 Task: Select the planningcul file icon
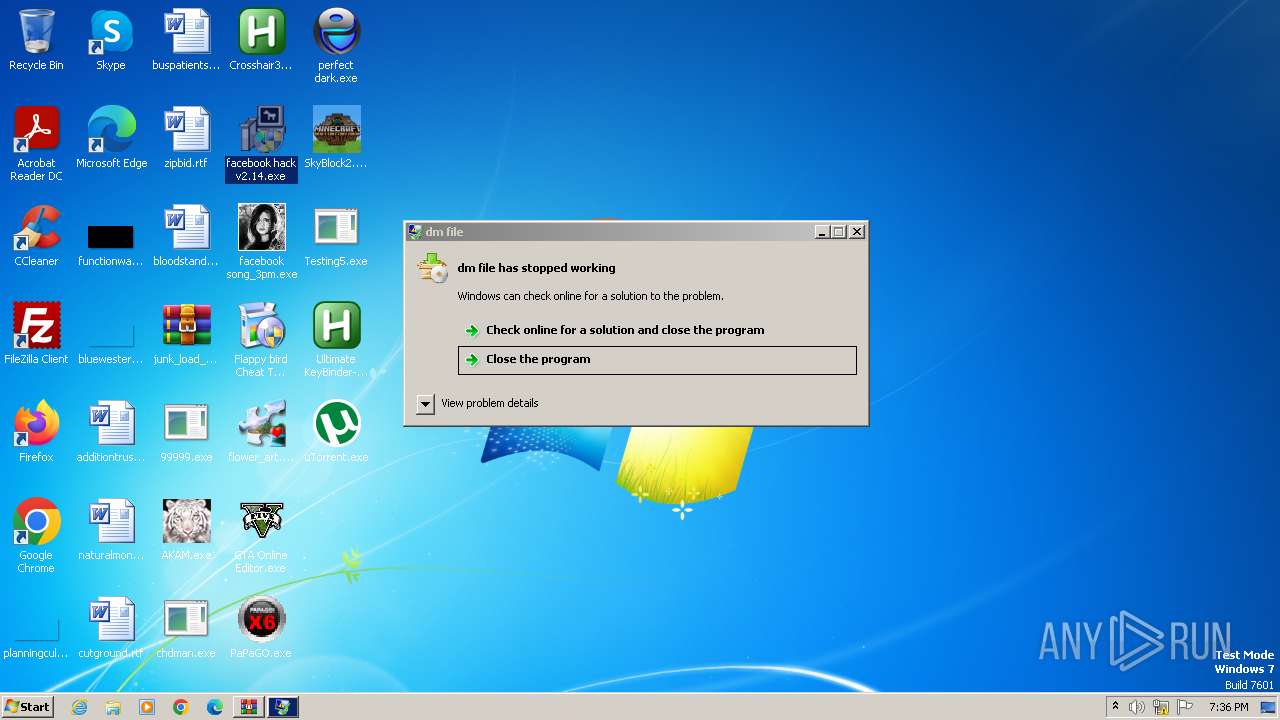(36, 636)
